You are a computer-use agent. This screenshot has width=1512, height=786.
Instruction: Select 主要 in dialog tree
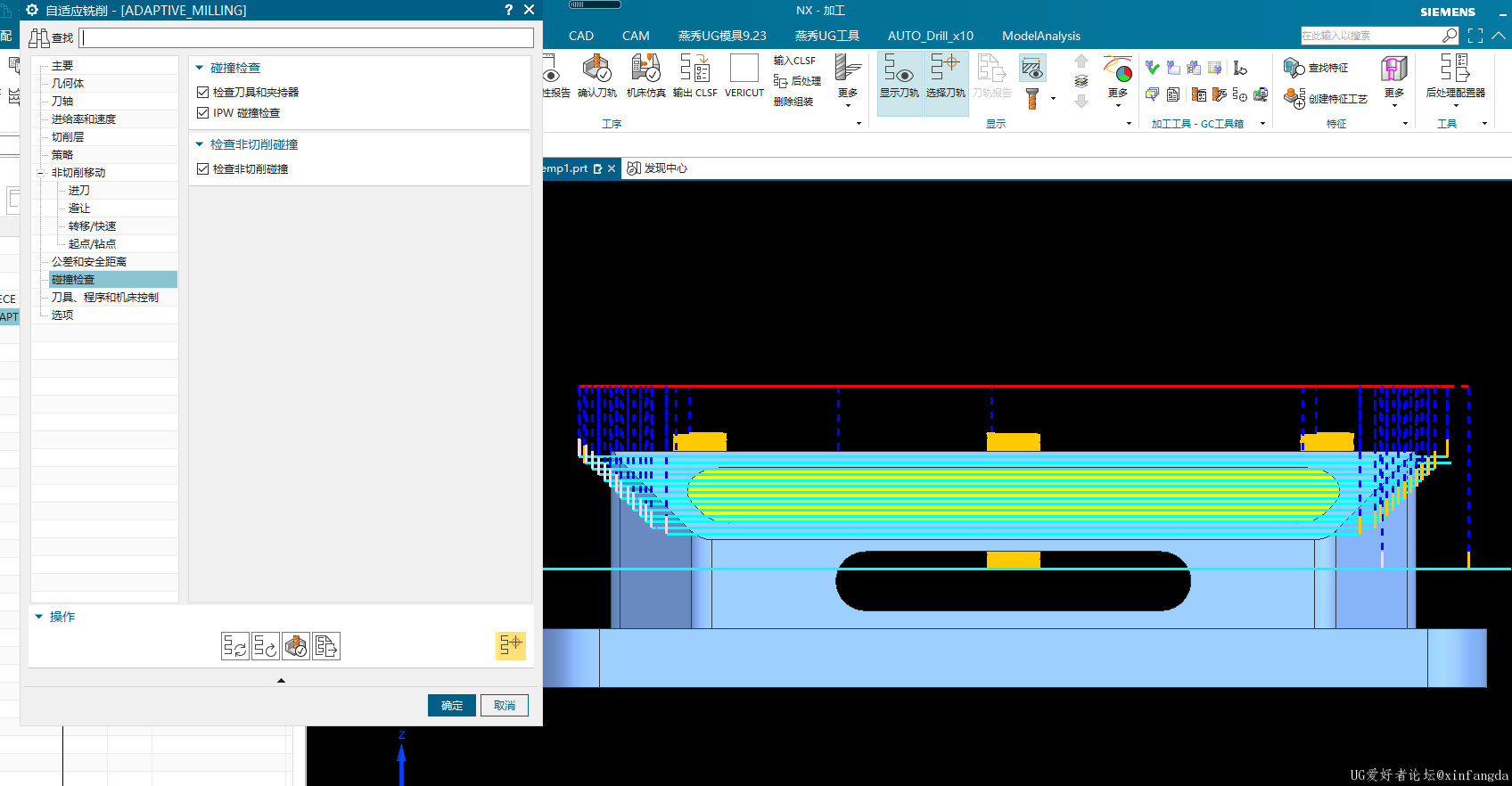coord(62,66)
